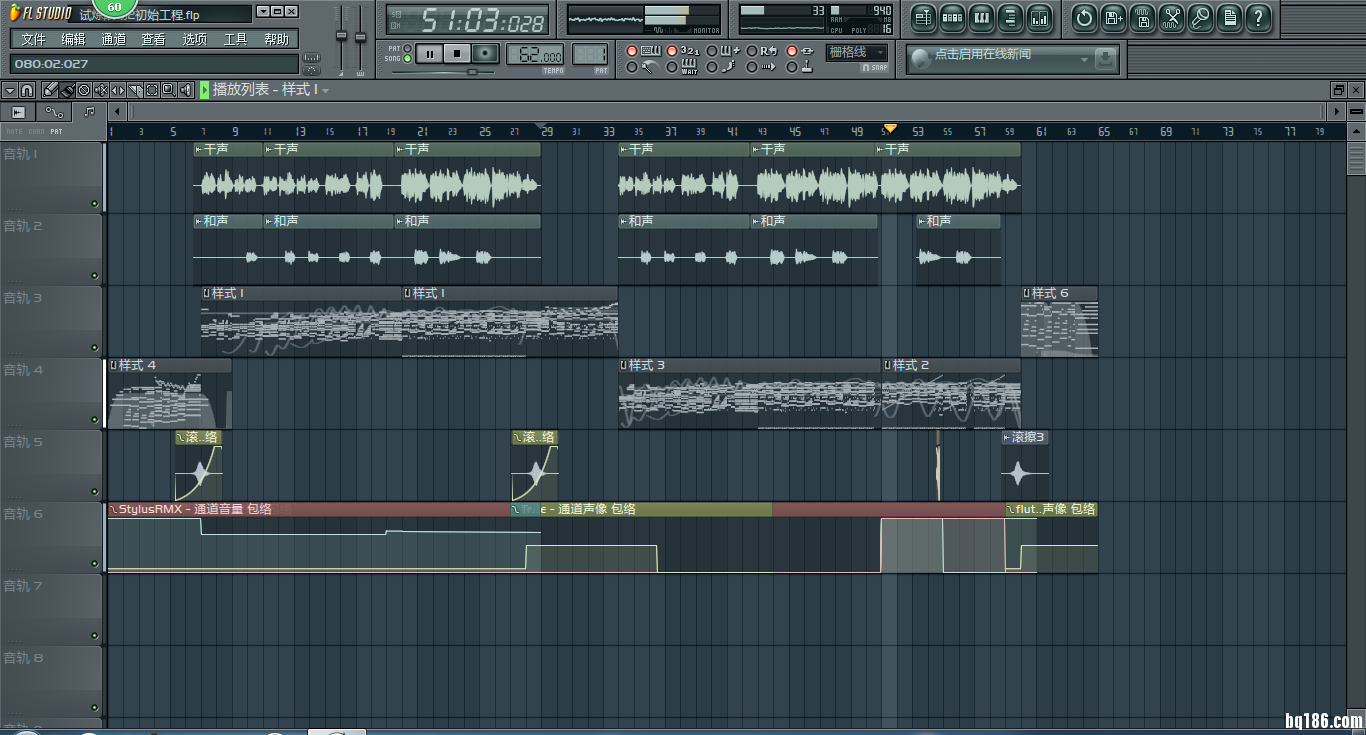Screen dimensions: 1366x735
Task: Select the delete tool
Action: [x=84, y=90]
